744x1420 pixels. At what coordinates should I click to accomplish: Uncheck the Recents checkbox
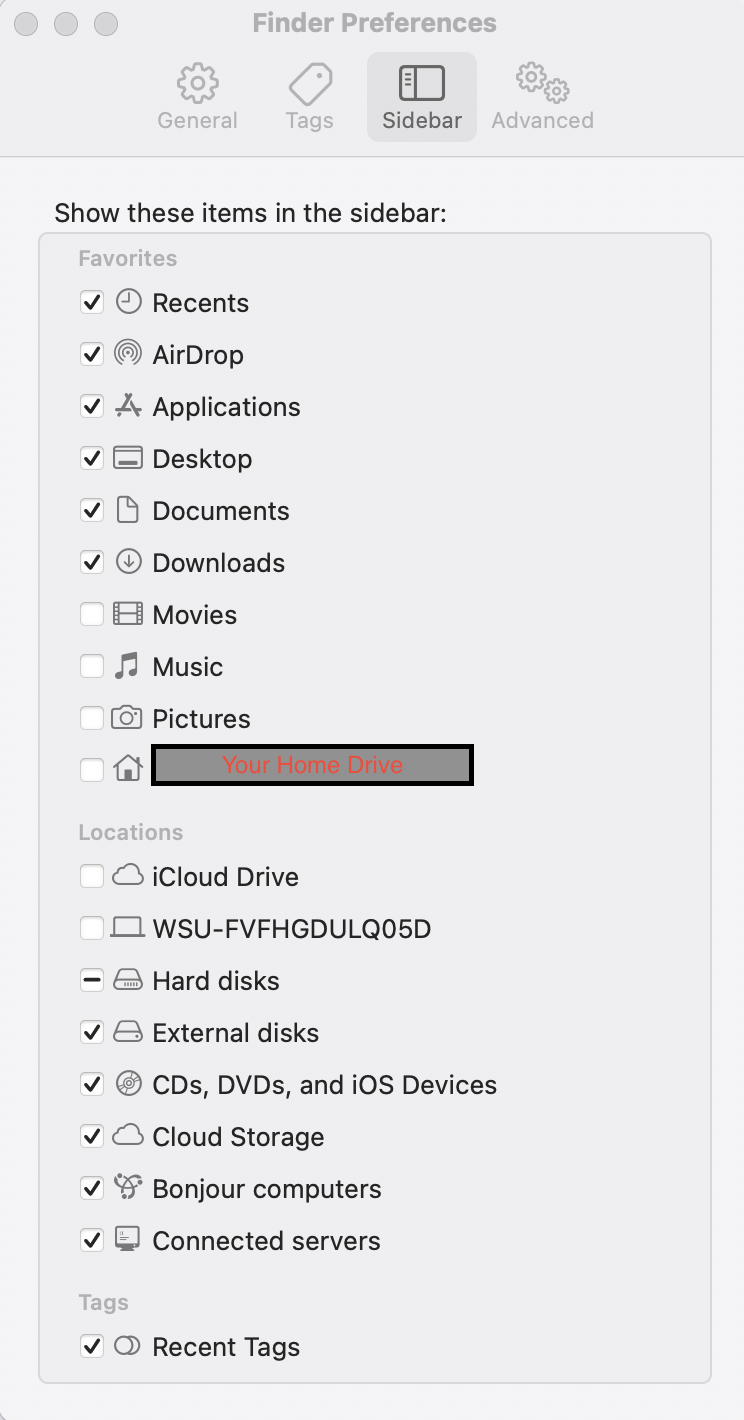92,302
